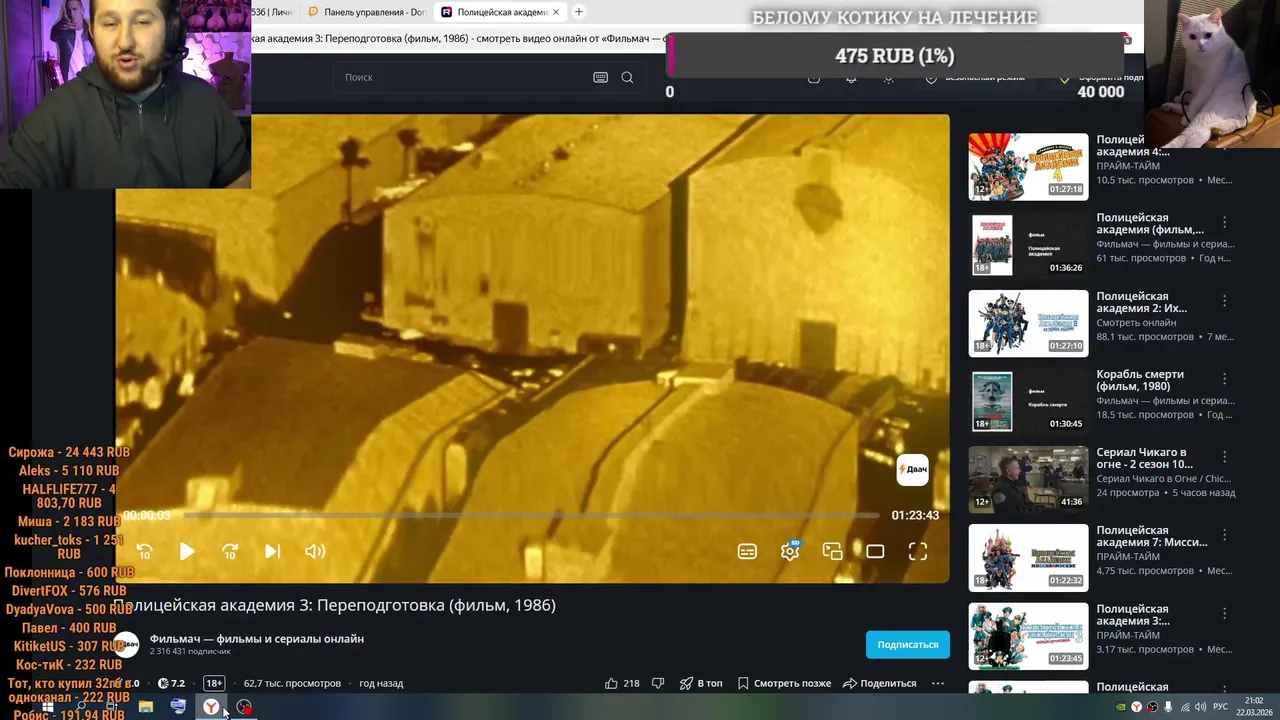Click the 'В топ' rocket button

[x=701, y=683]
